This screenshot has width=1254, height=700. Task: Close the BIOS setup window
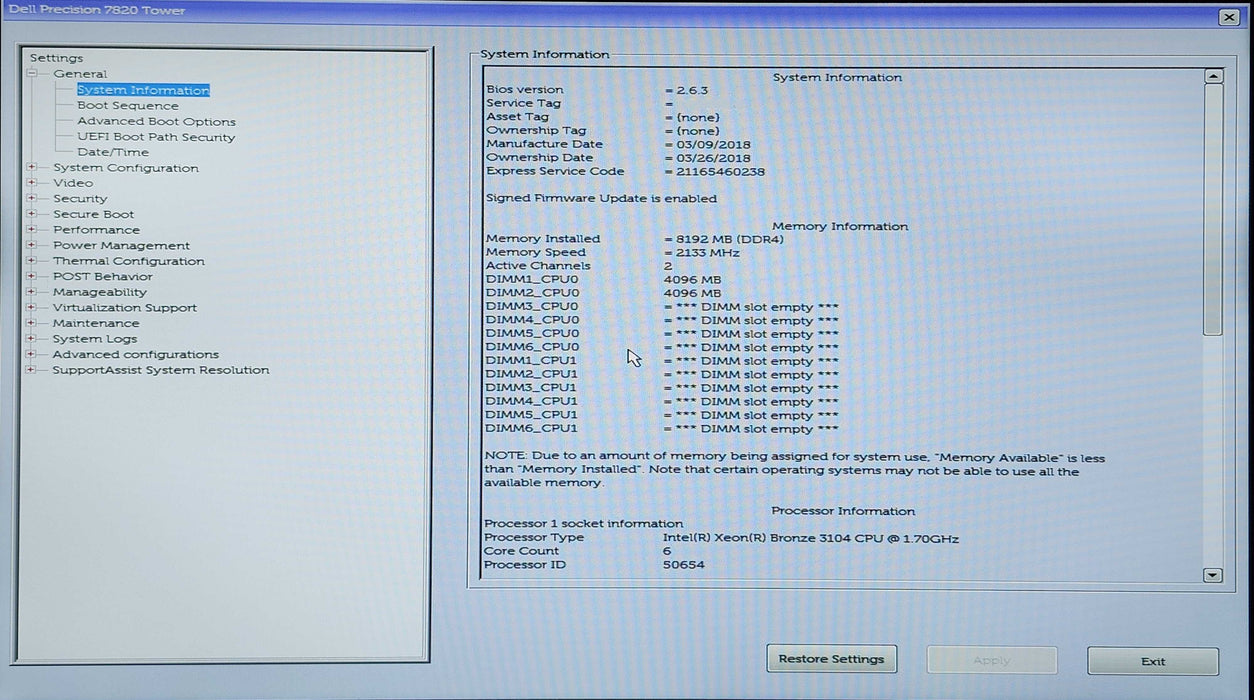tap(1229, 17)
